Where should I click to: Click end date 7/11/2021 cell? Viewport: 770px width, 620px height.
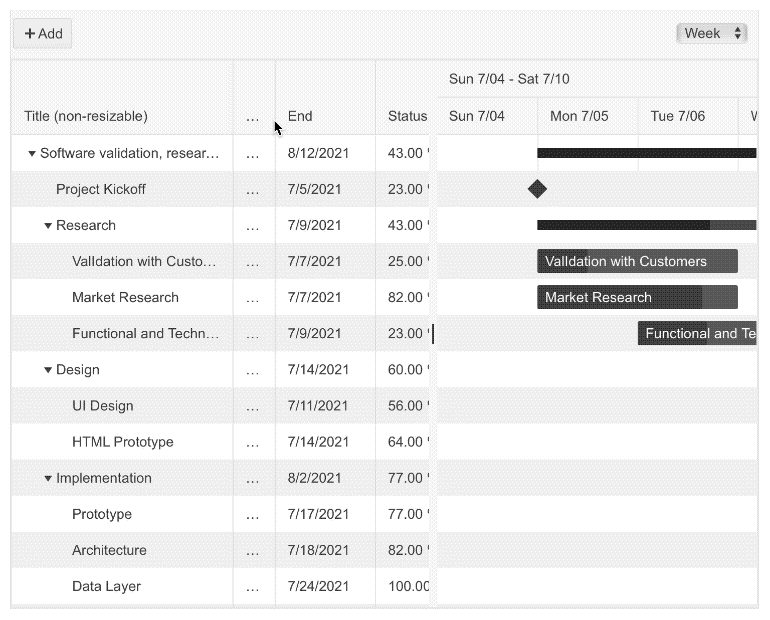326,406
